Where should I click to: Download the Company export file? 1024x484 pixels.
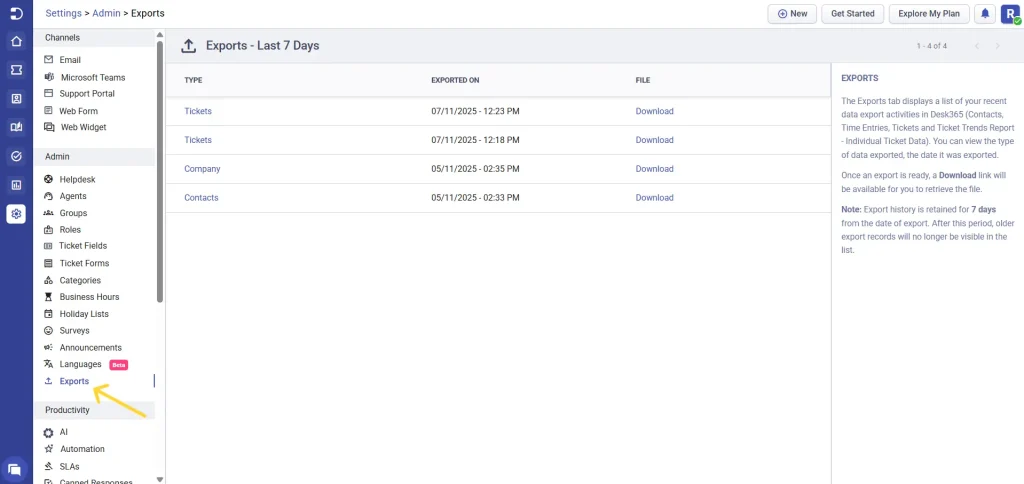654,169
